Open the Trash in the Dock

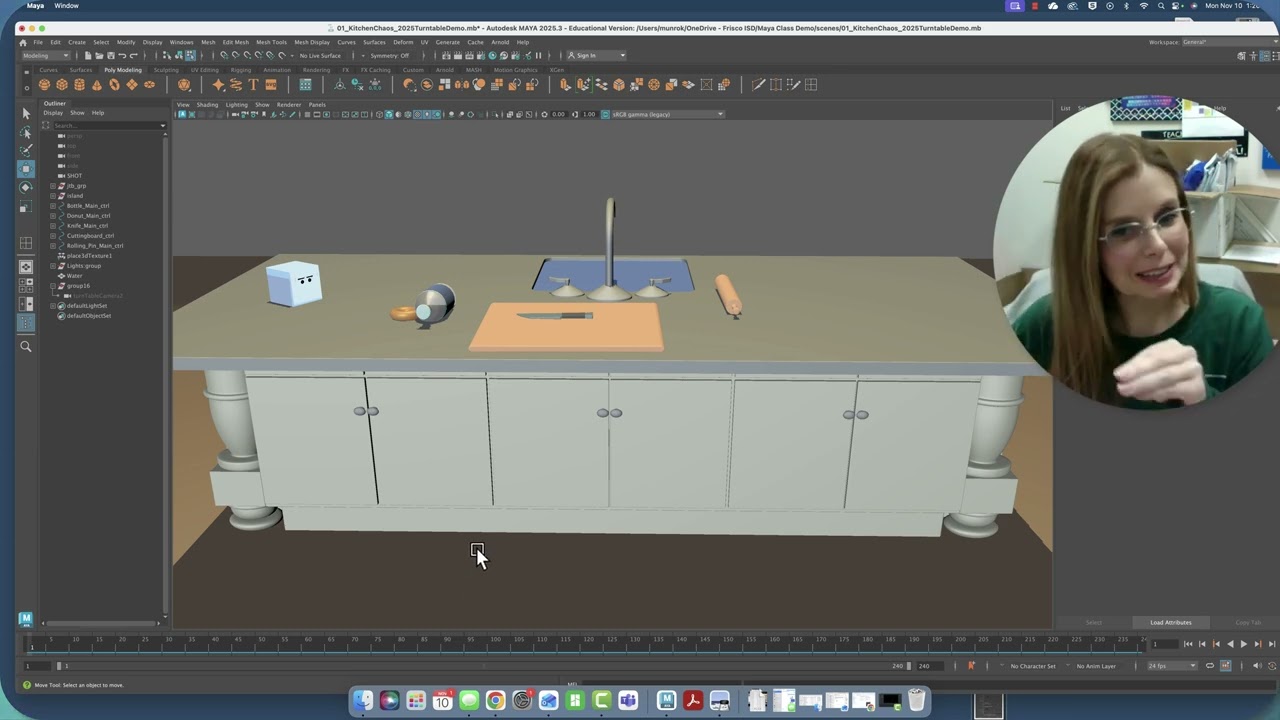pos(916,701)
